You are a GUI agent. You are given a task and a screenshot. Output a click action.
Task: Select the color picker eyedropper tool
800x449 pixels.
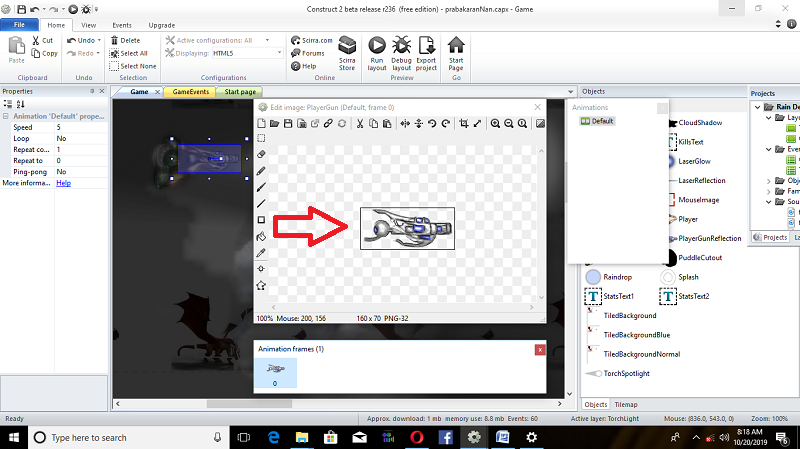coord(261,253)
